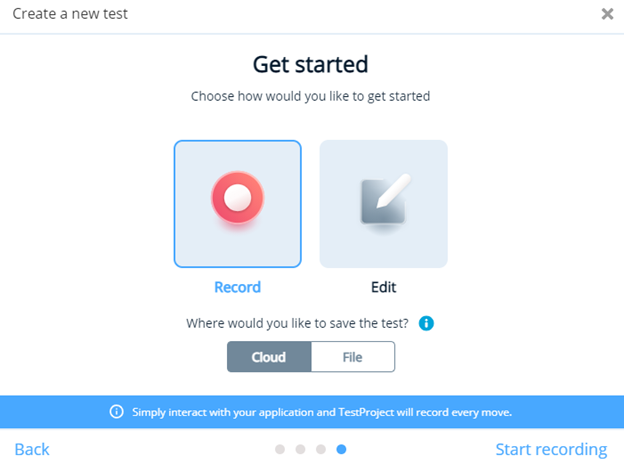This screenshot has width=624, height=464.
Task: Jump to the second step dot
Action: pyautogui.click(x=300, y=450)
